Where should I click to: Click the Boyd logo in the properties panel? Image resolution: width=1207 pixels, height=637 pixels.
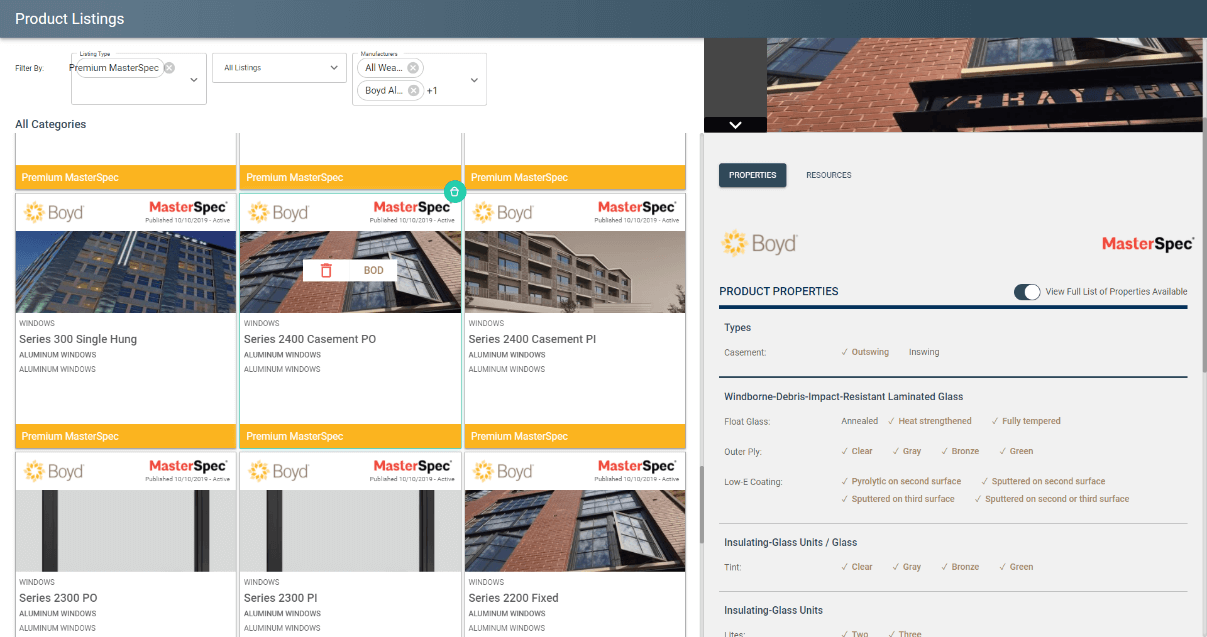click(x=758, y=243)
